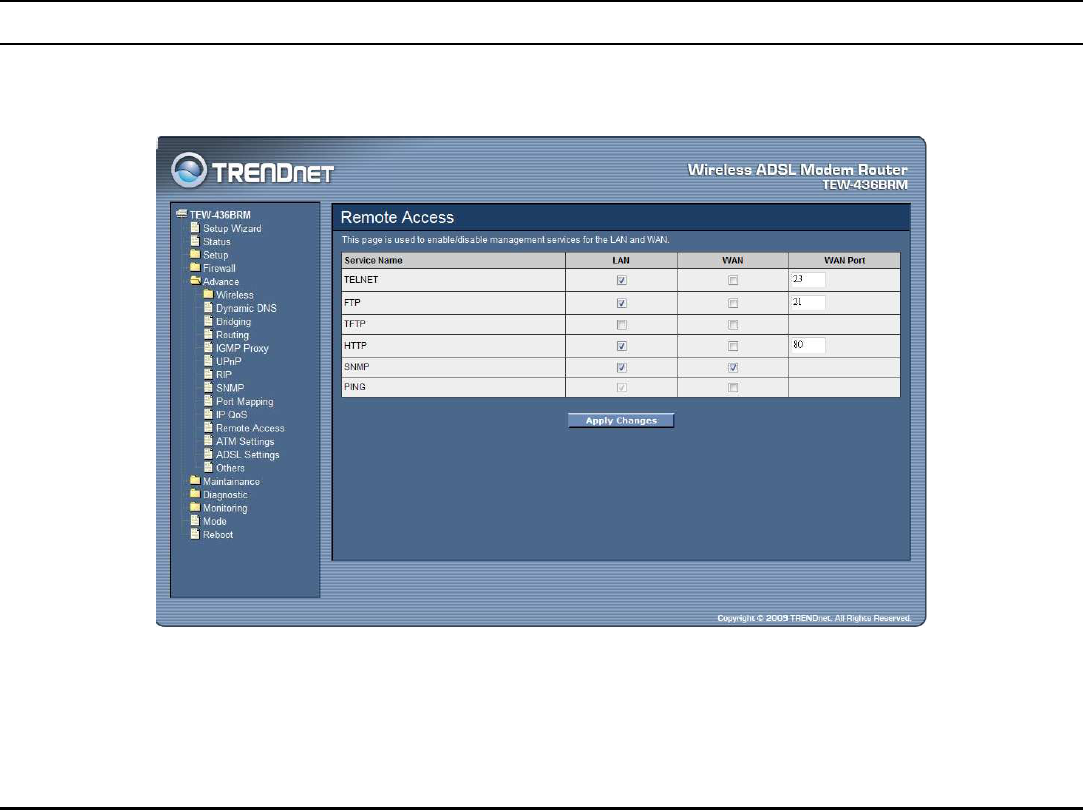Click the TELNET WAN port field
Viewport: 1083px width, 810px height.
[x=808, y=280]
